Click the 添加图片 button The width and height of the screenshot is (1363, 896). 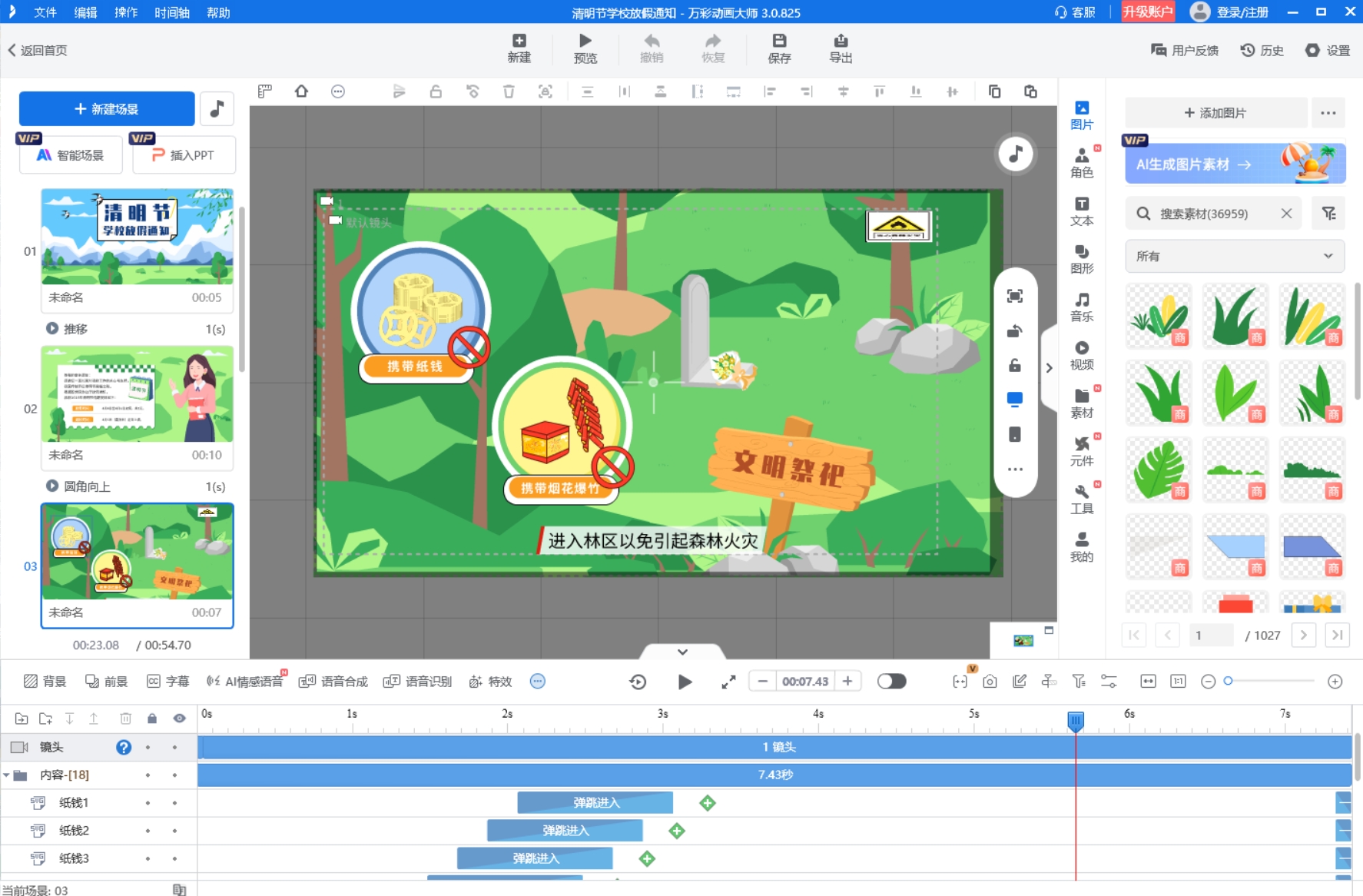coord(1215,113)
